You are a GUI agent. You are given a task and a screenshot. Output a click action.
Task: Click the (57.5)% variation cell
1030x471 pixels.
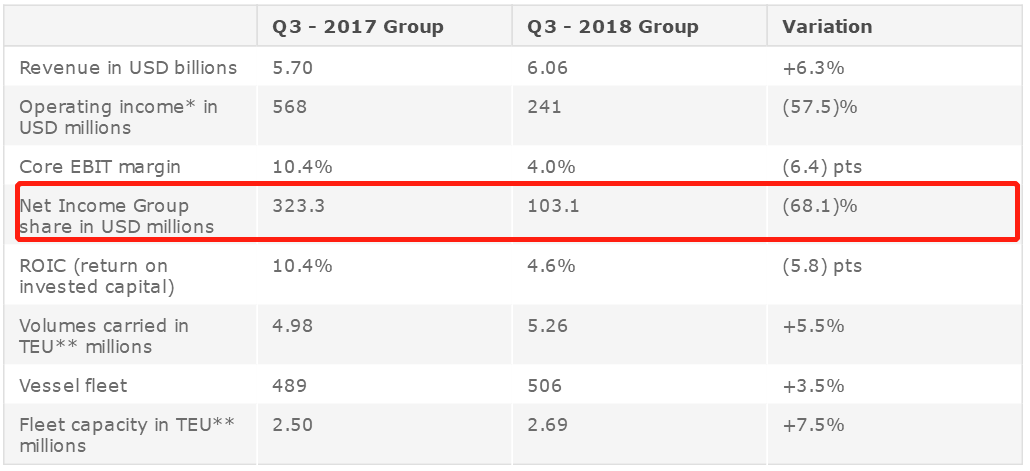pos(820,107)
